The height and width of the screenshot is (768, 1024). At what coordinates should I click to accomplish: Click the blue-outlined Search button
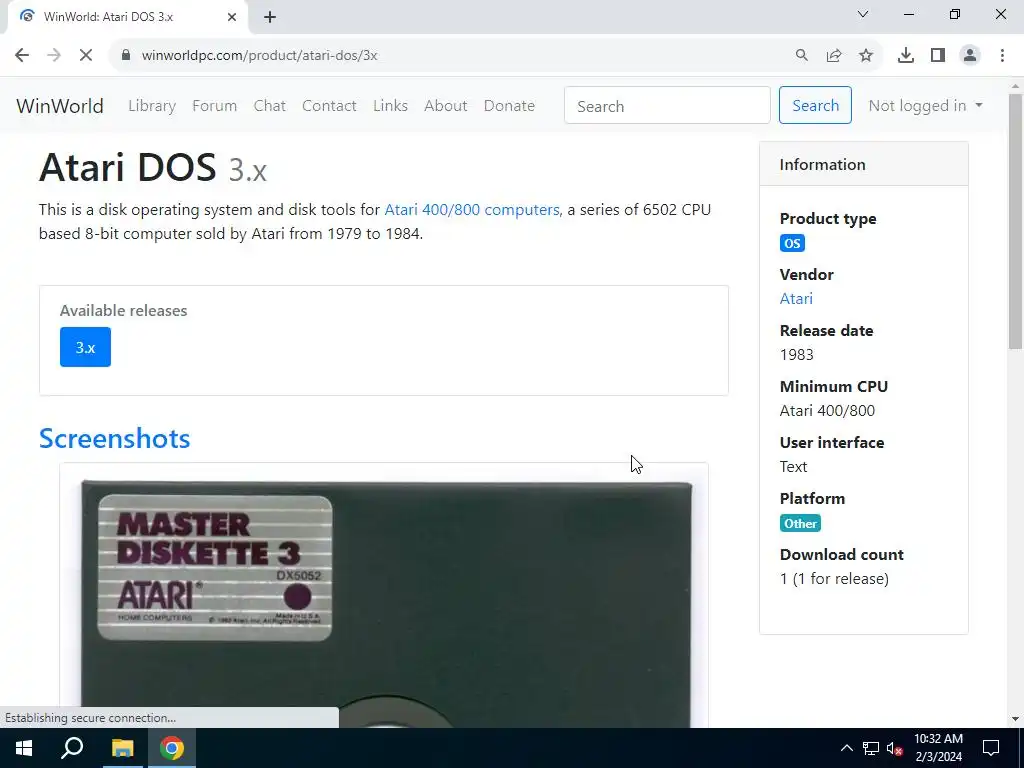point(815,105)
